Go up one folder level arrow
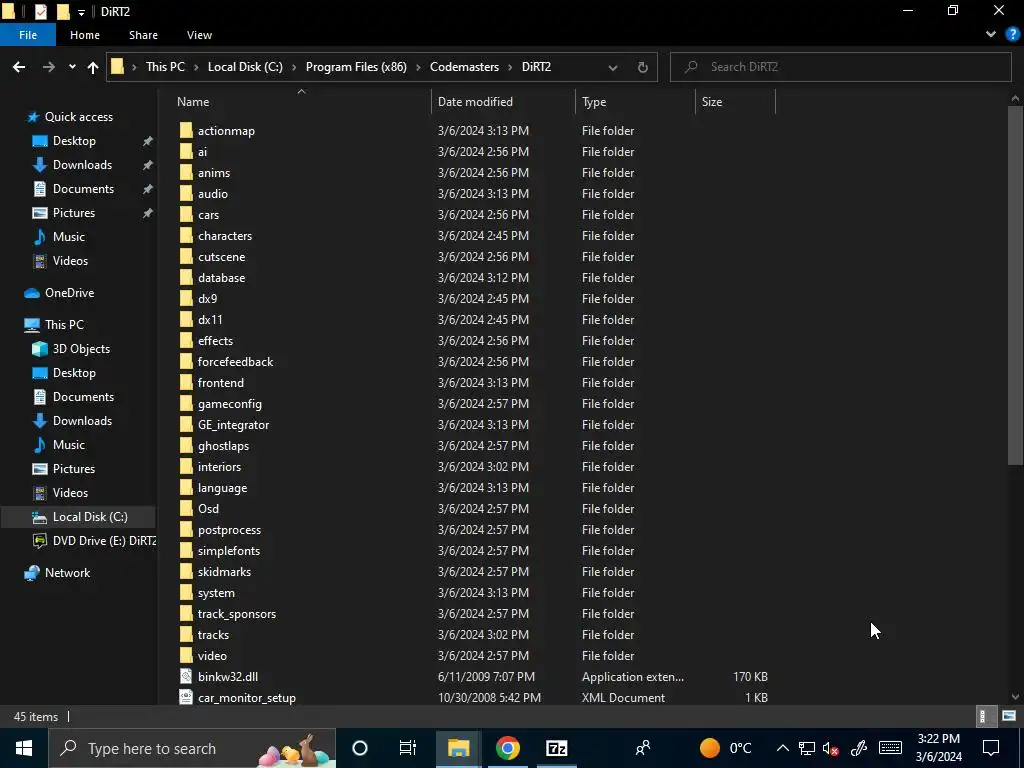 [93, 67]
